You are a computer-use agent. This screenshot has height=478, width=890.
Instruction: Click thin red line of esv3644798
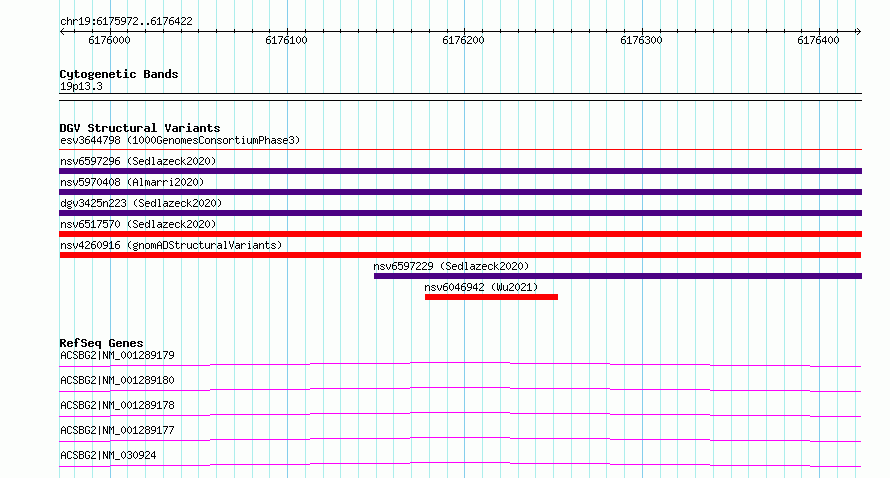[x=460, y=149]
